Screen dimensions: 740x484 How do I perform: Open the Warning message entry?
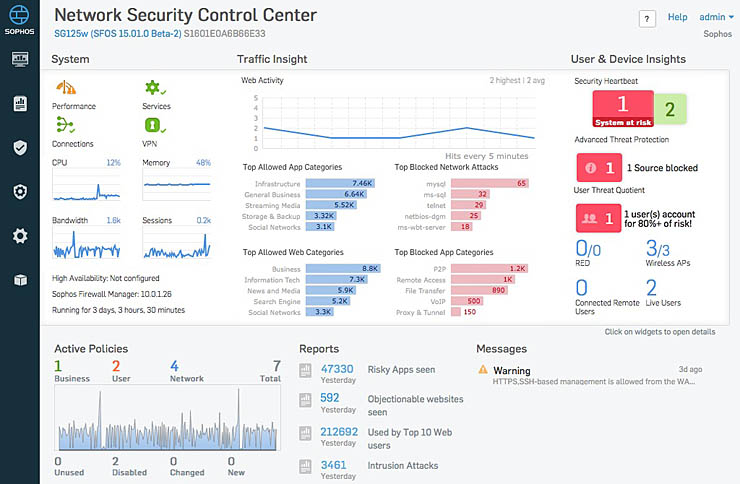512,371
